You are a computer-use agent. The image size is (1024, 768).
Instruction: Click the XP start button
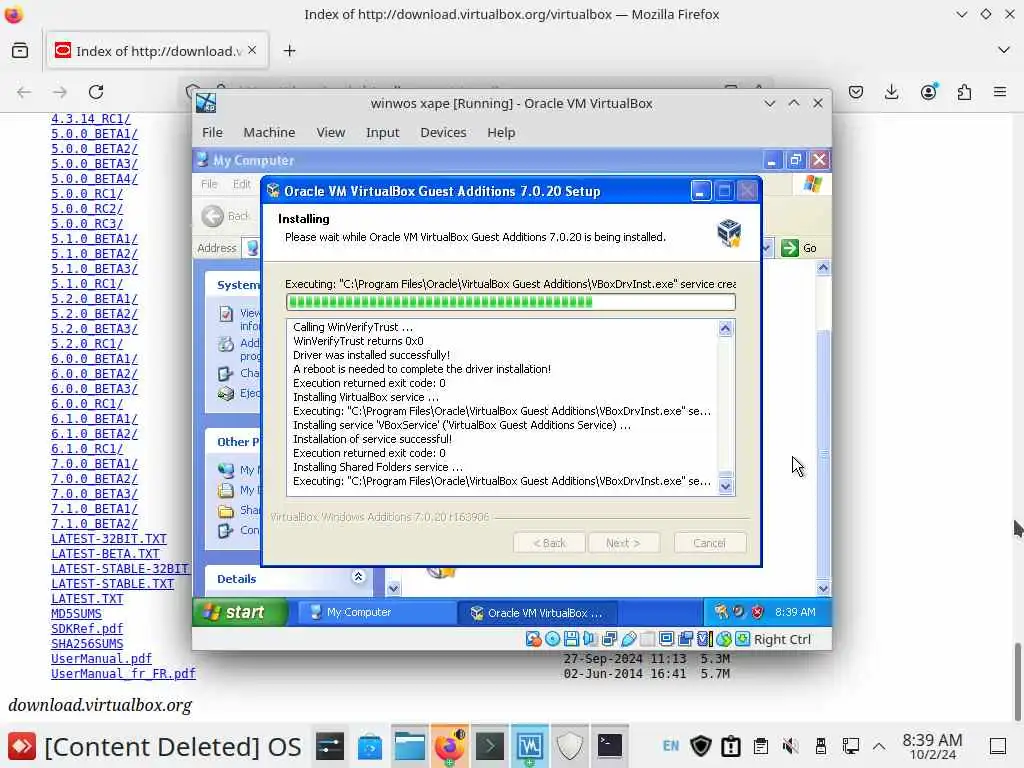[240, 612]
